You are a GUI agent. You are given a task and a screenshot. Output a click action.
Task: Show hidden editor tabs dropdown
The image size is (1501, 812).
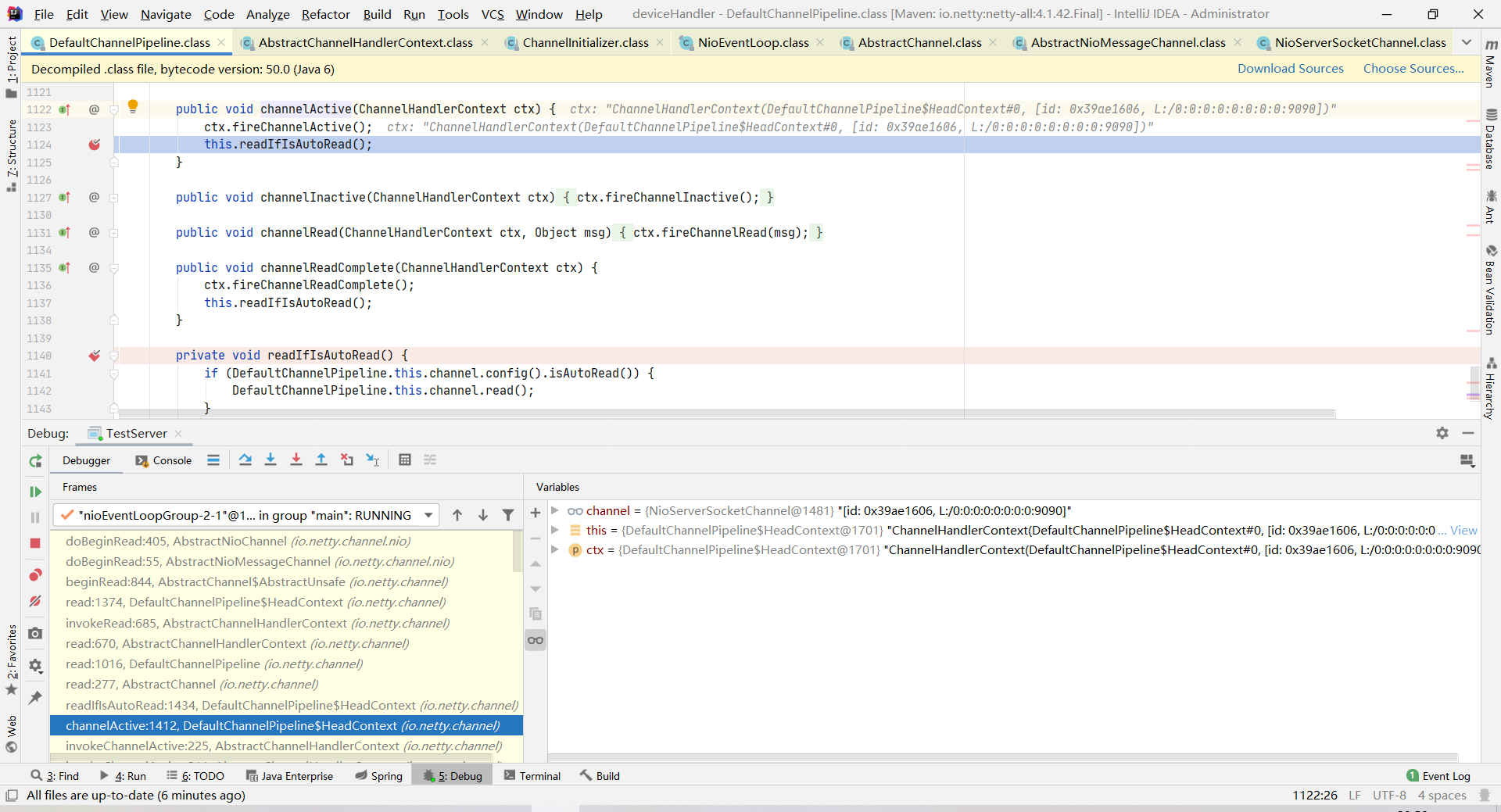coord(1467,42)
